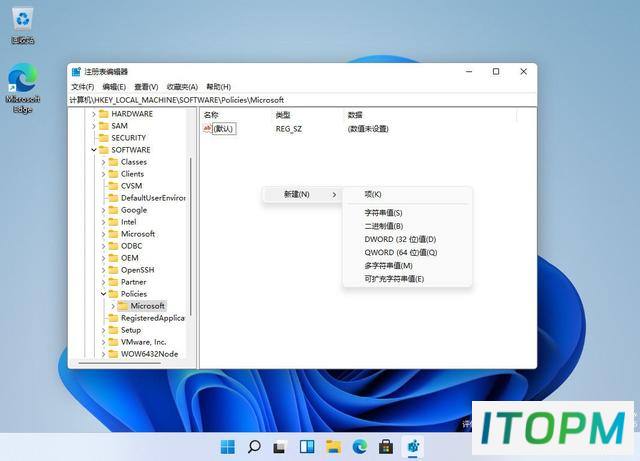Click the (数值未设置) data cell

pos(368,129)
